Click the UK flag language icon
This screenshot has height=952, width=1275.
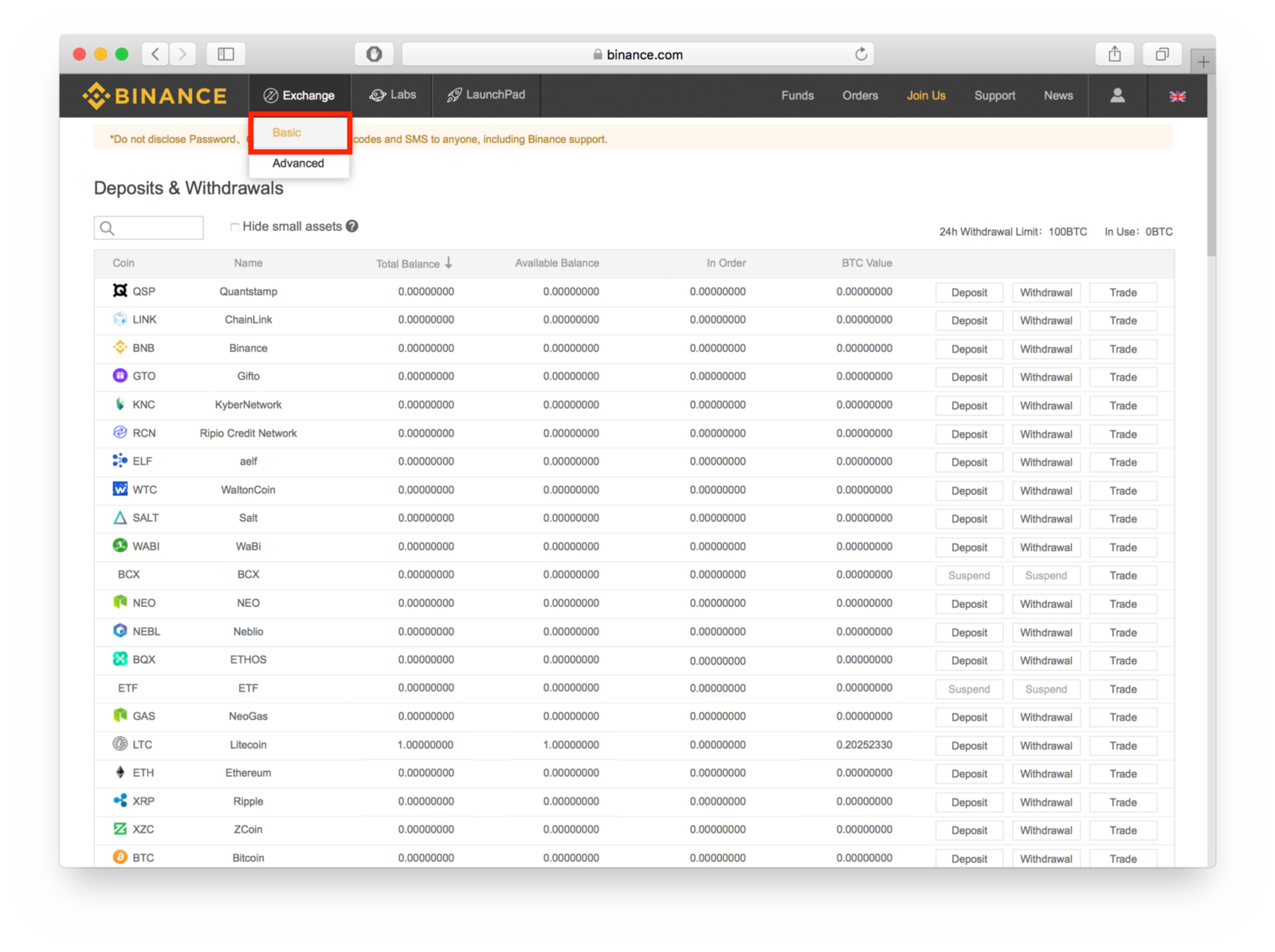click(1177, 96)
